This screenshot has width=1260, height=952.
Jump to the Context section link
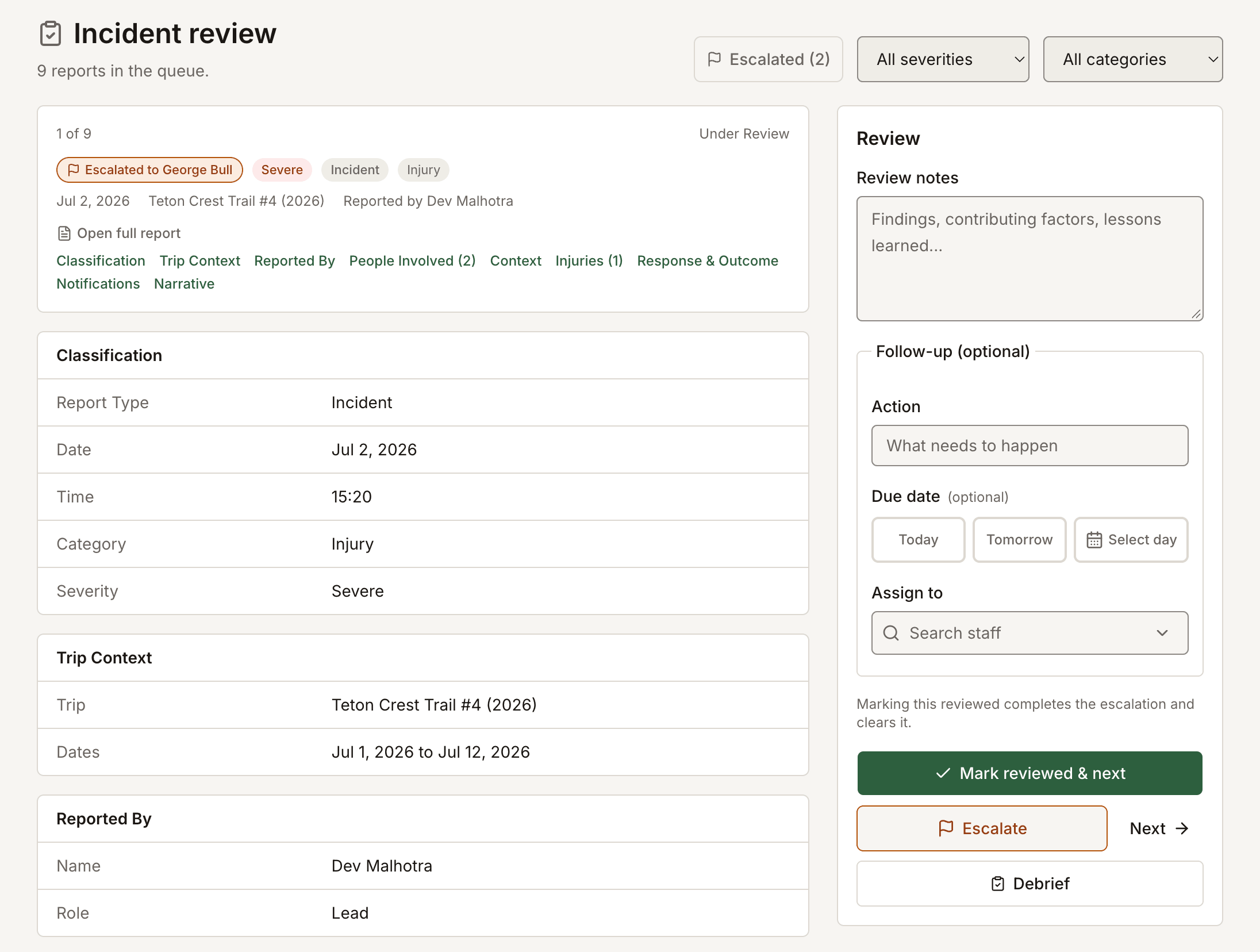tap(516, 261)
